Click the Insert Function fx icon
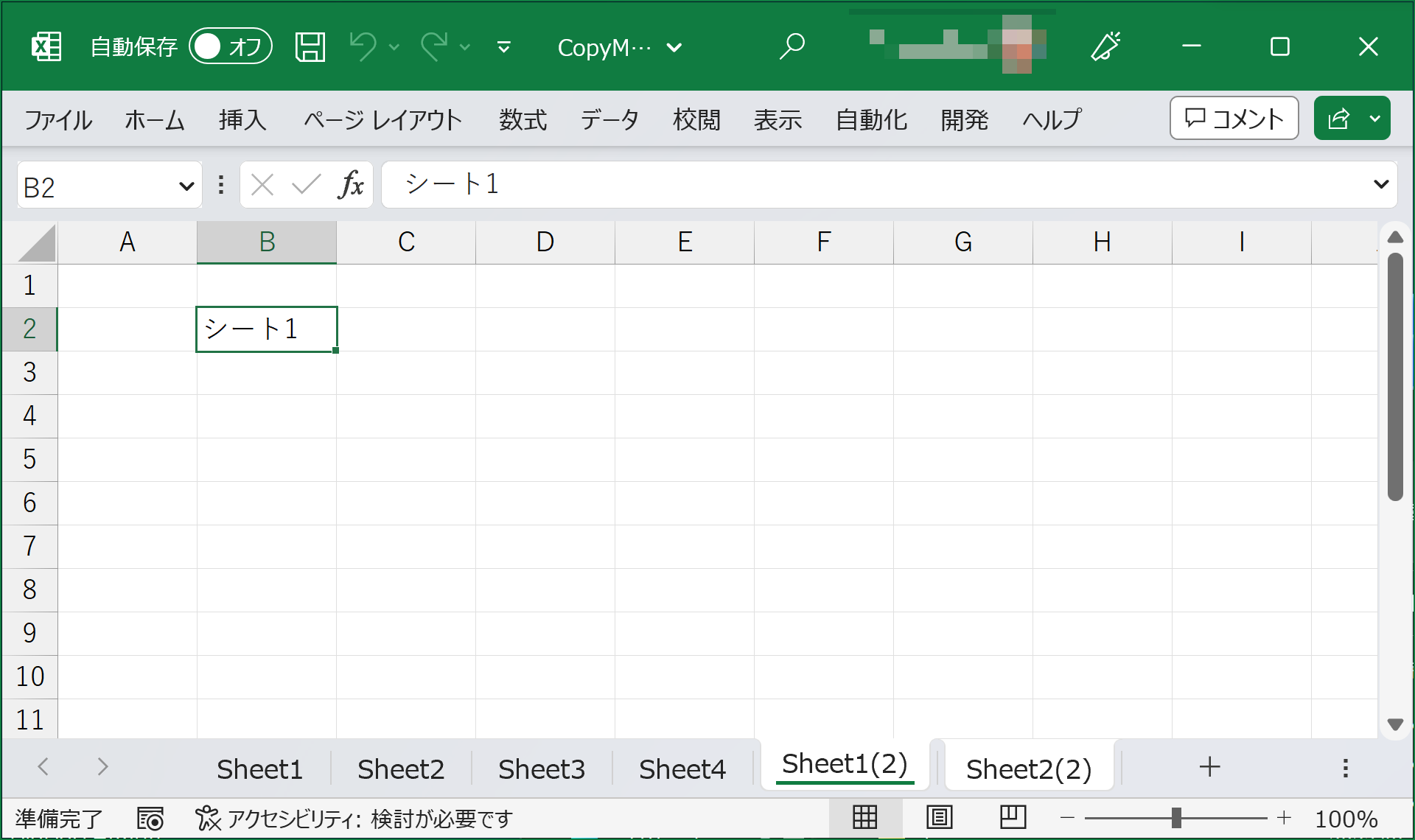 pos(352,185)
